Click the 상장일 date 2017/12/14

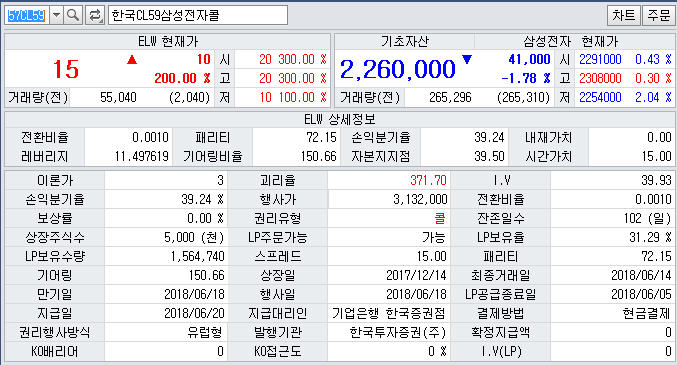pos(416,275)
